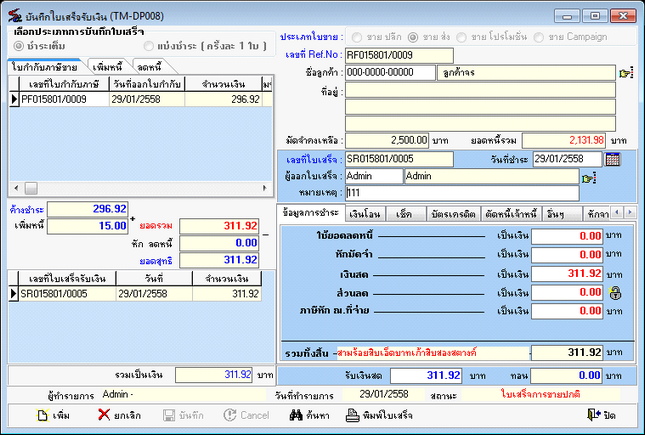The image size is (645, 435).
Task: Click the invoice grid horizontal scrollbar thumb
Action: pyautogui.click(x=31, y=188)
